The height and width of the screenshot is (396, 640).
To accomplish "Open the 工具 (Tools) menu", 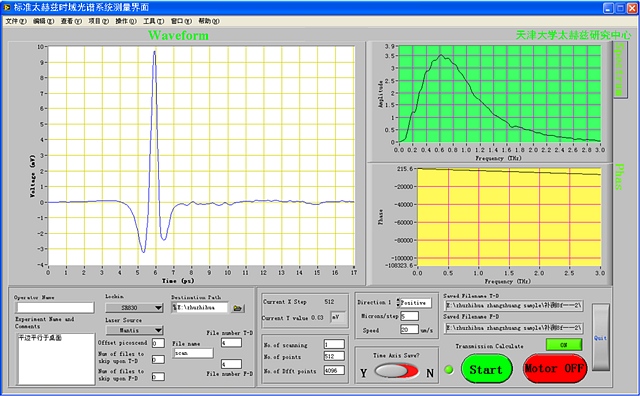I will 153,21.
